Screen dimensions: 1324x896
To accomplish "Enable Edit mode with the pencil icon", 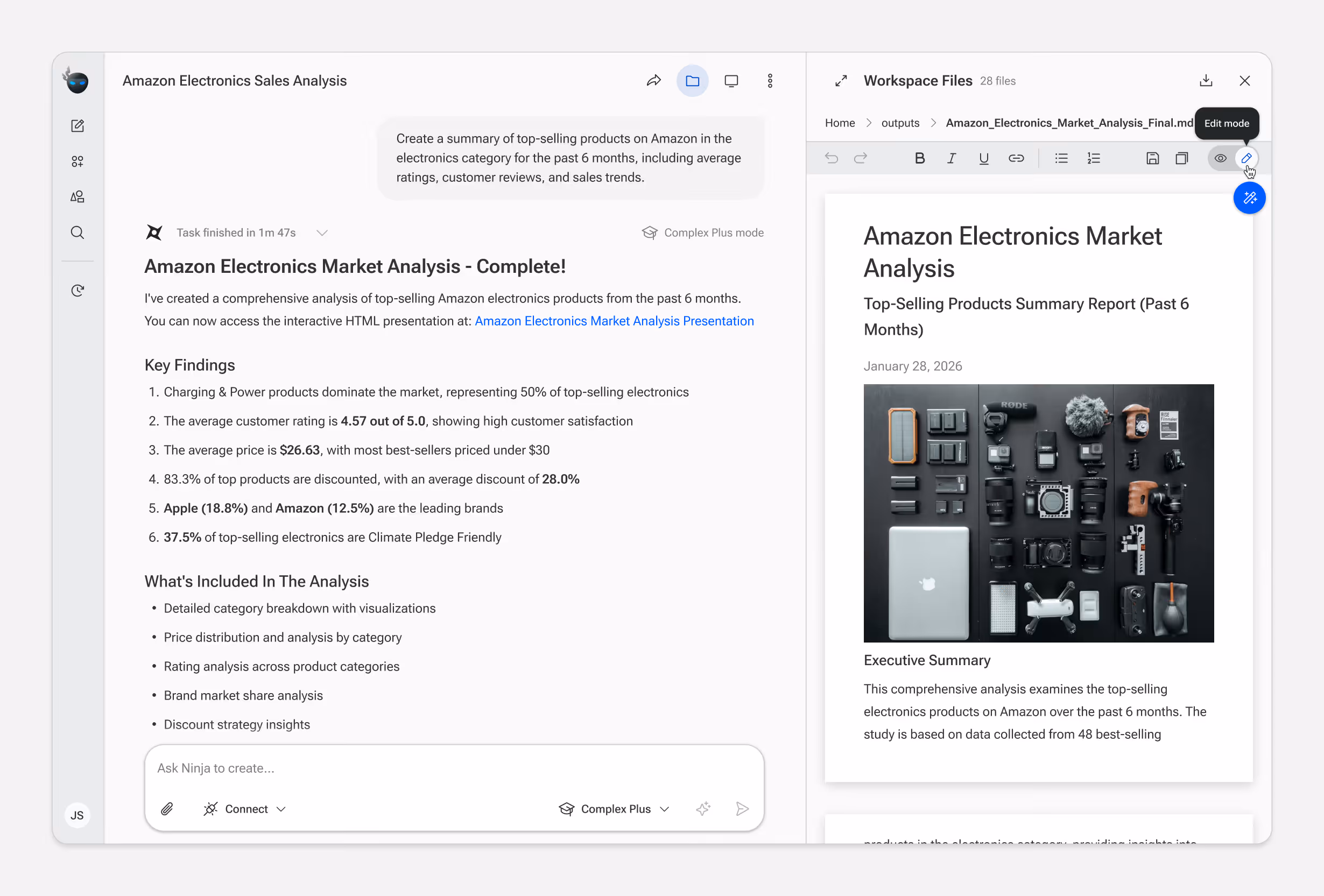I will pos(1246,158).
